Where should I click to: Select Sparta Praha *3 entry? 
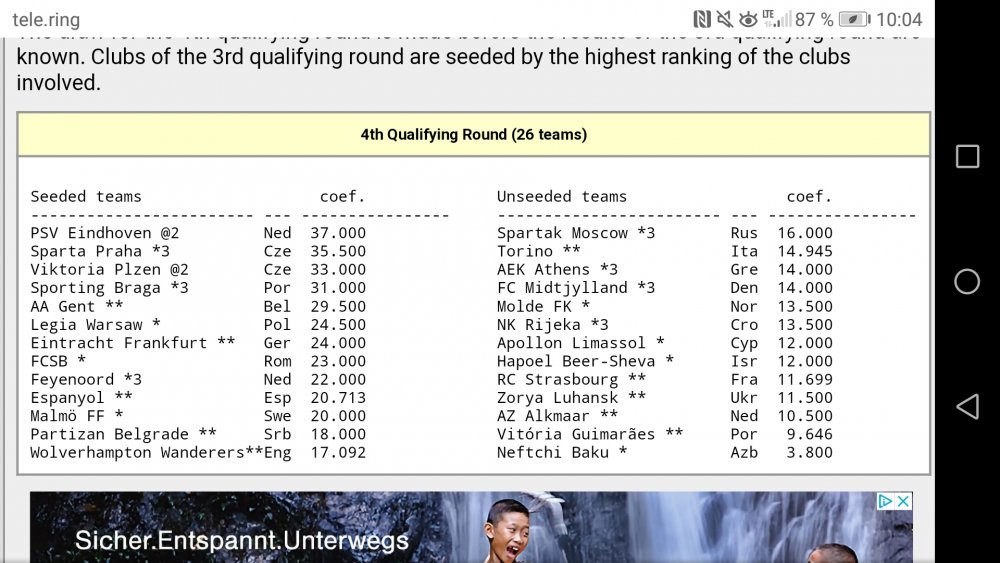[100, 251]
